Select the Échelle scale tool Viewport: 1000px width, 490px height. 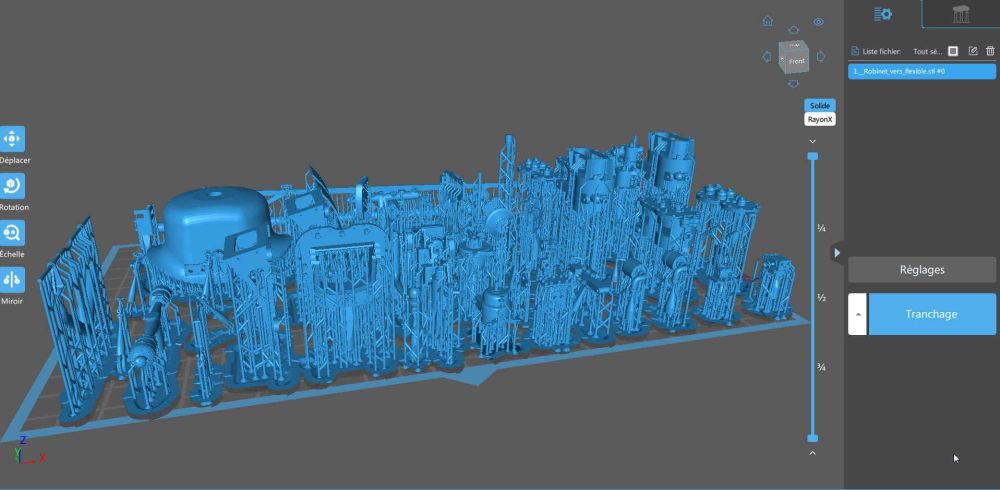tap(12, 233)
